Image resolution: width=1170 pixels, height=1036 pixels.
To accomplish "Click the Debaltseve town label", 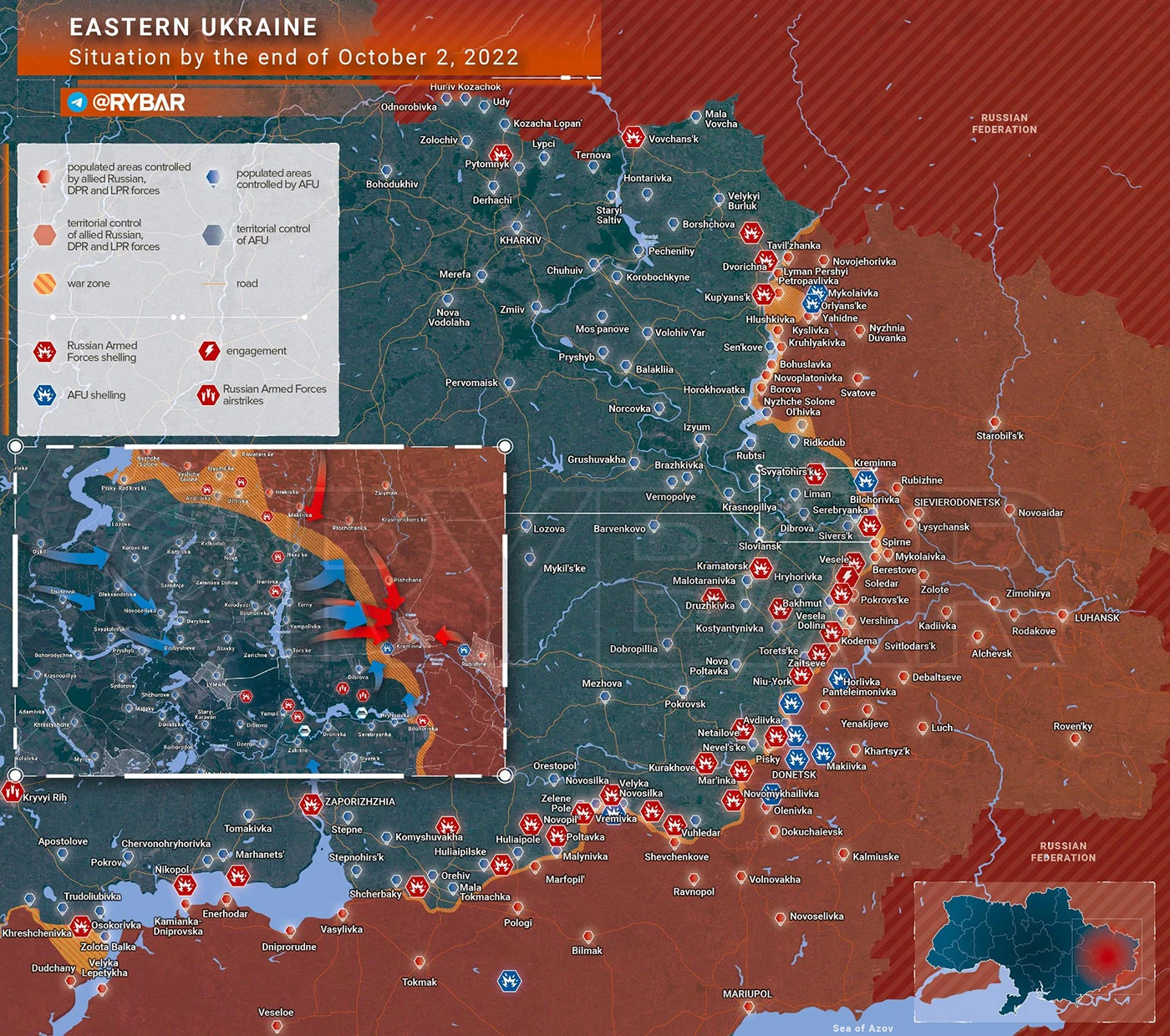I will [x=937, y=678].
